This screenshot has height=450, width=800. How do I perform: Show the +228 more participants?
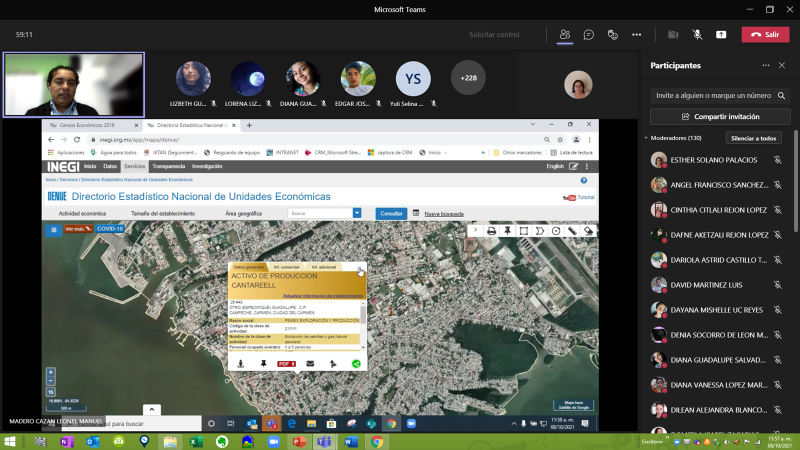point(468,78)
